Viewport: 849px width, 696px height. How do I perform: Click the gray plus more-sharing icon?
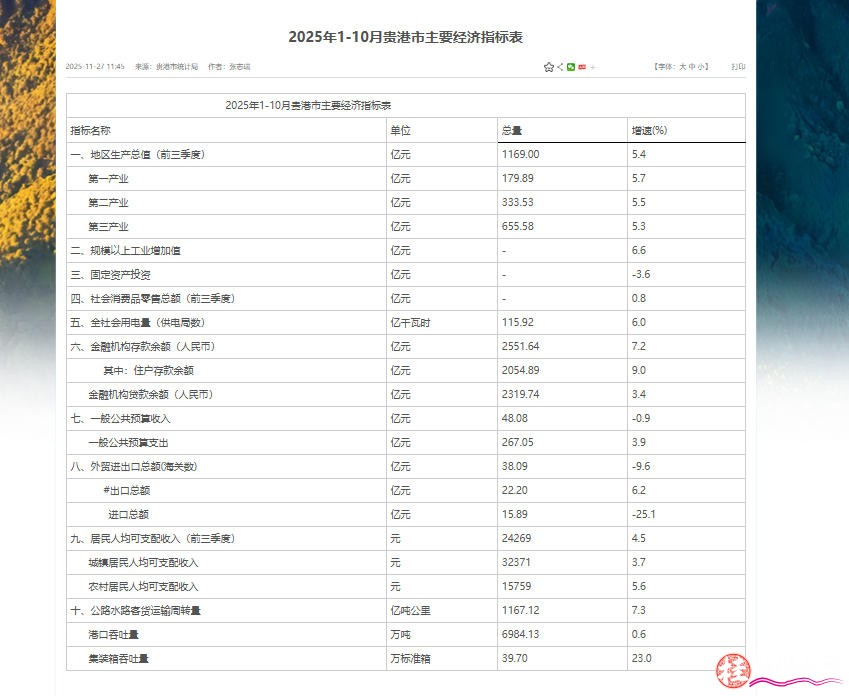593,67
